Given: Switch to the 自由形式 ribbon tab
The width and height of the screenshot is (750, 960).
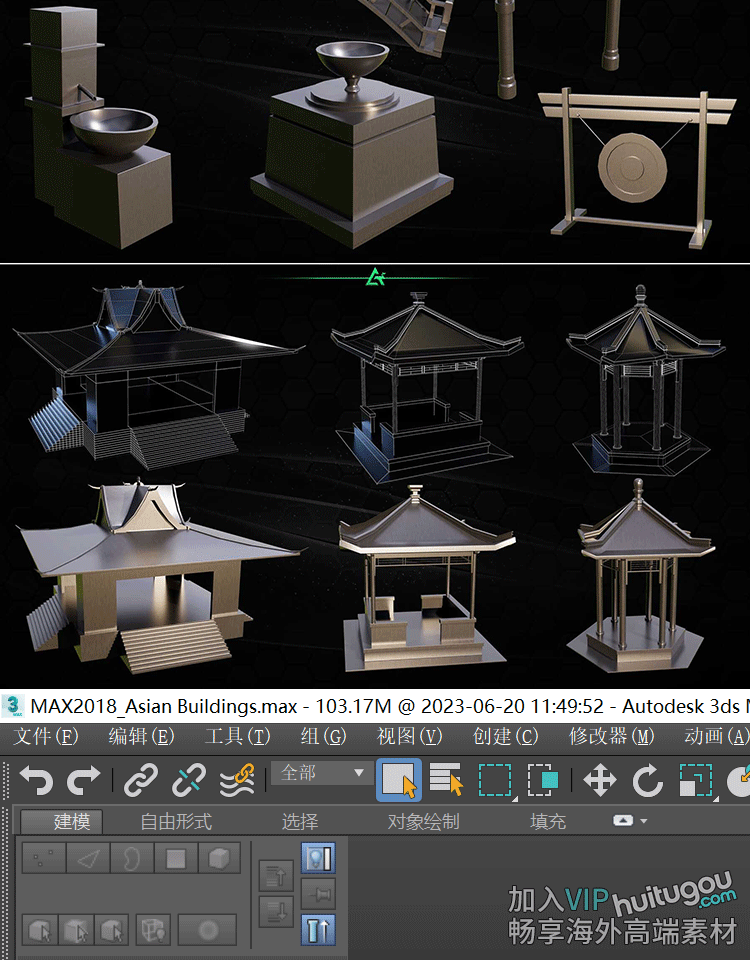Looking at the screenshot, I should point(176,822).
